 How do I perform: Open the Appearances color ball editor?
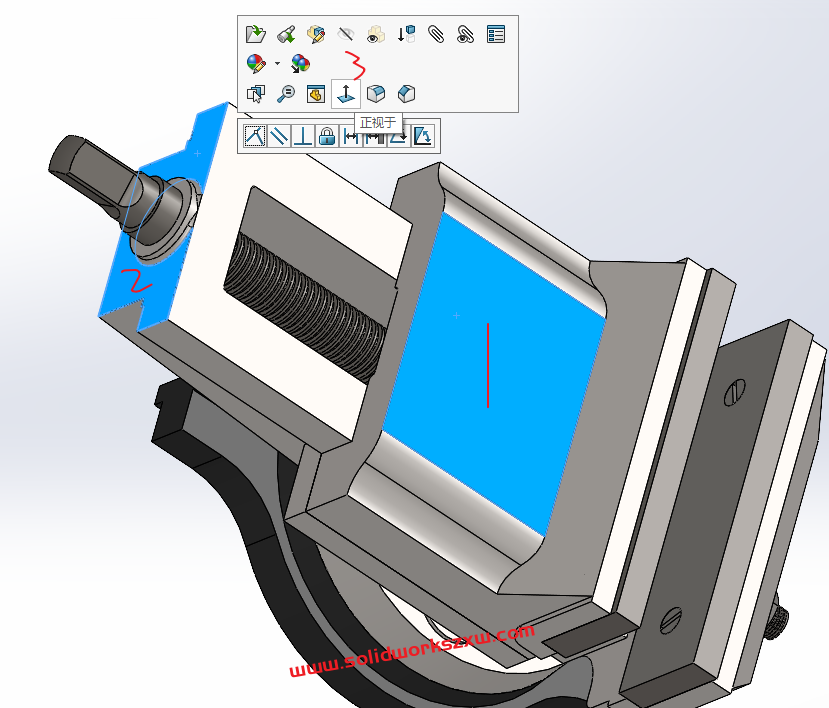click(x=256, y=64)
